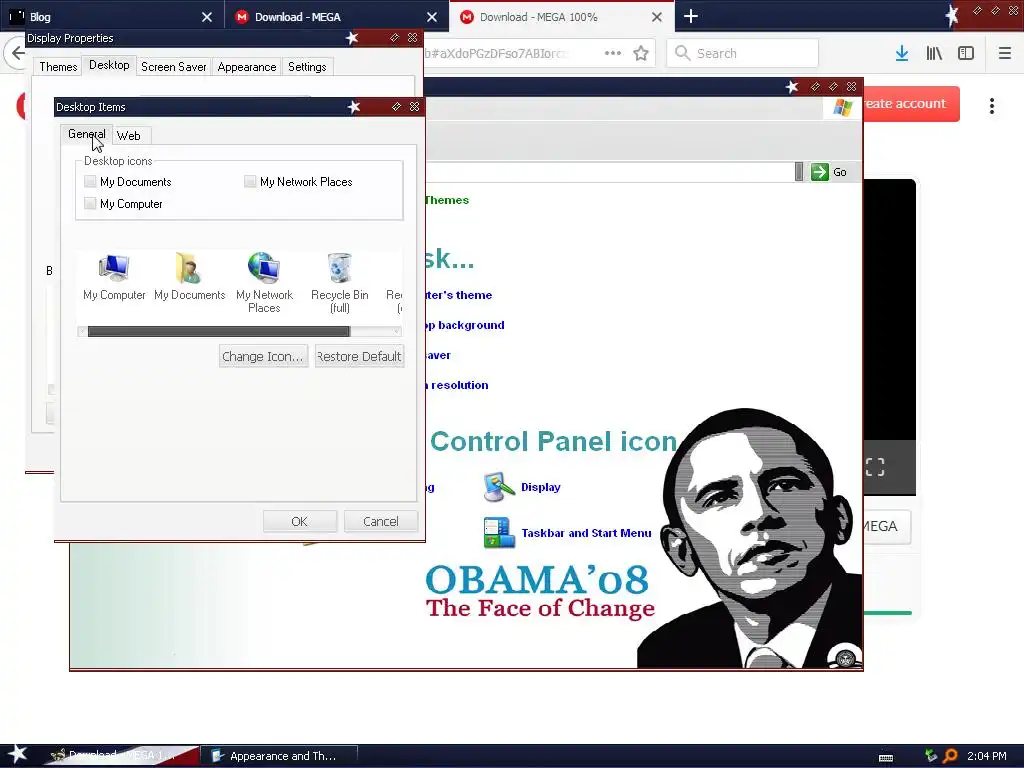Switch to General tab in Desktop Items

coord(86,135)
